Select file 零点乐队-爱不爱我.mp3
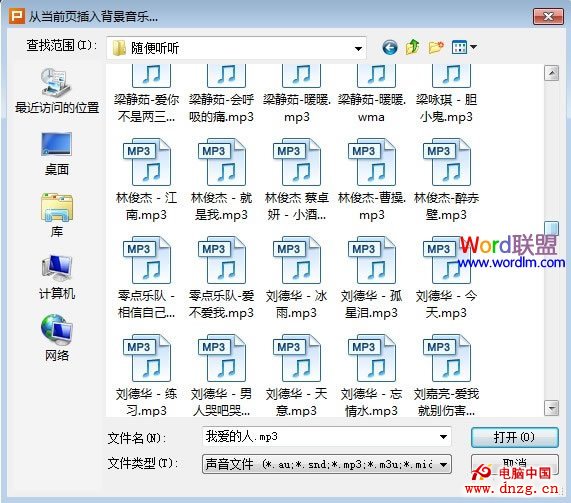 221,278
